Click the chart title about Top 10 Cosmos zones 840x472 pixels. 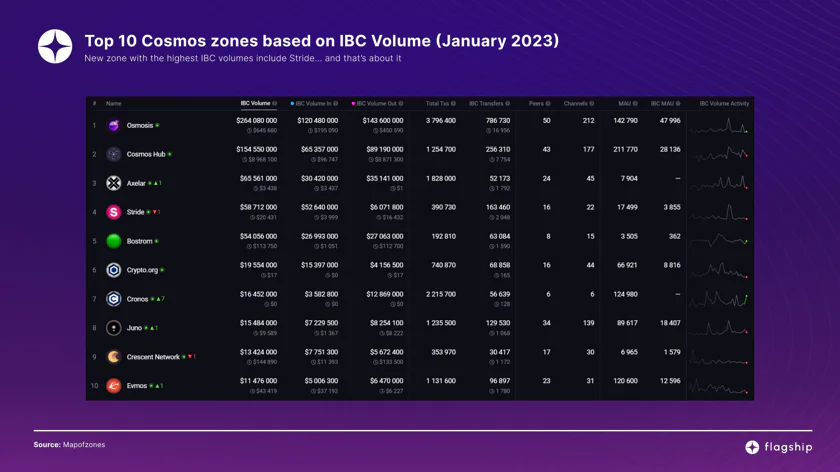(x=321, y=41)
